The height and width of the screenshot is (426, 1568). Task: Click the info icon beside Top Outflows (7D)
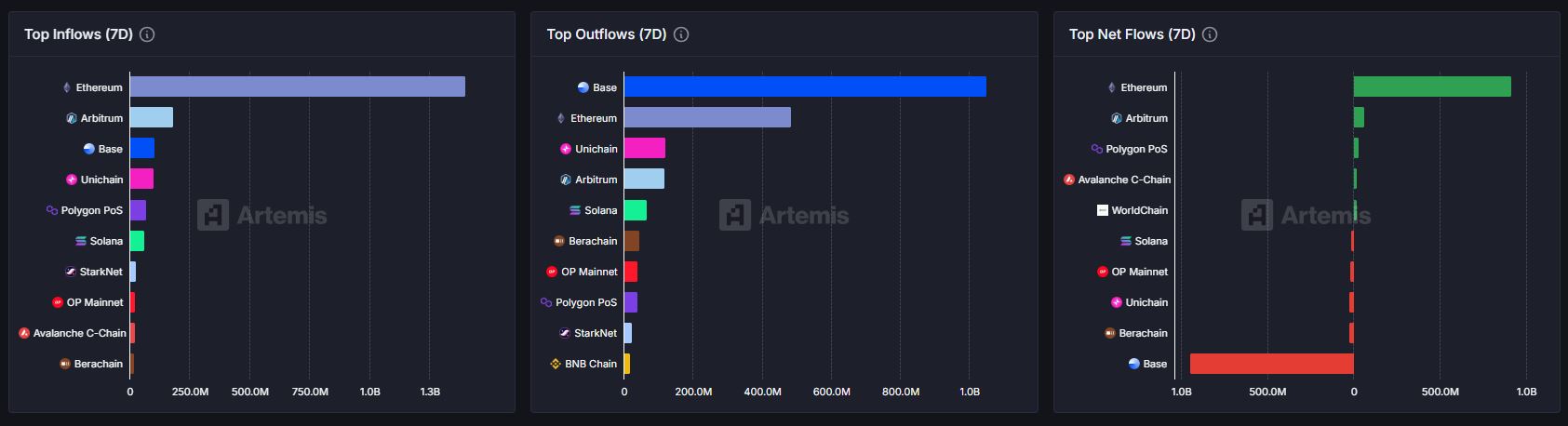681,34
